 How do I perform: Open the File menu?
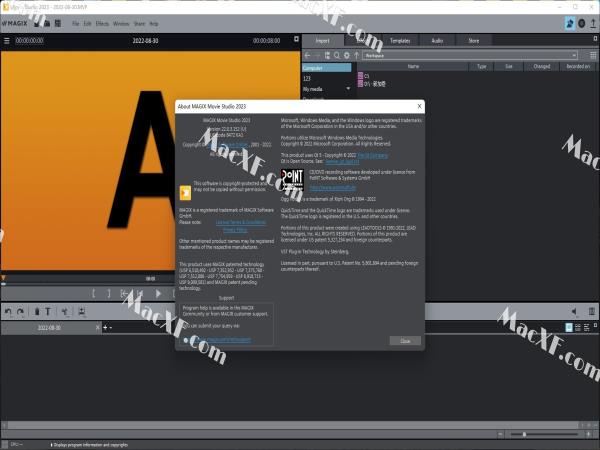click(x=76, y=24)
